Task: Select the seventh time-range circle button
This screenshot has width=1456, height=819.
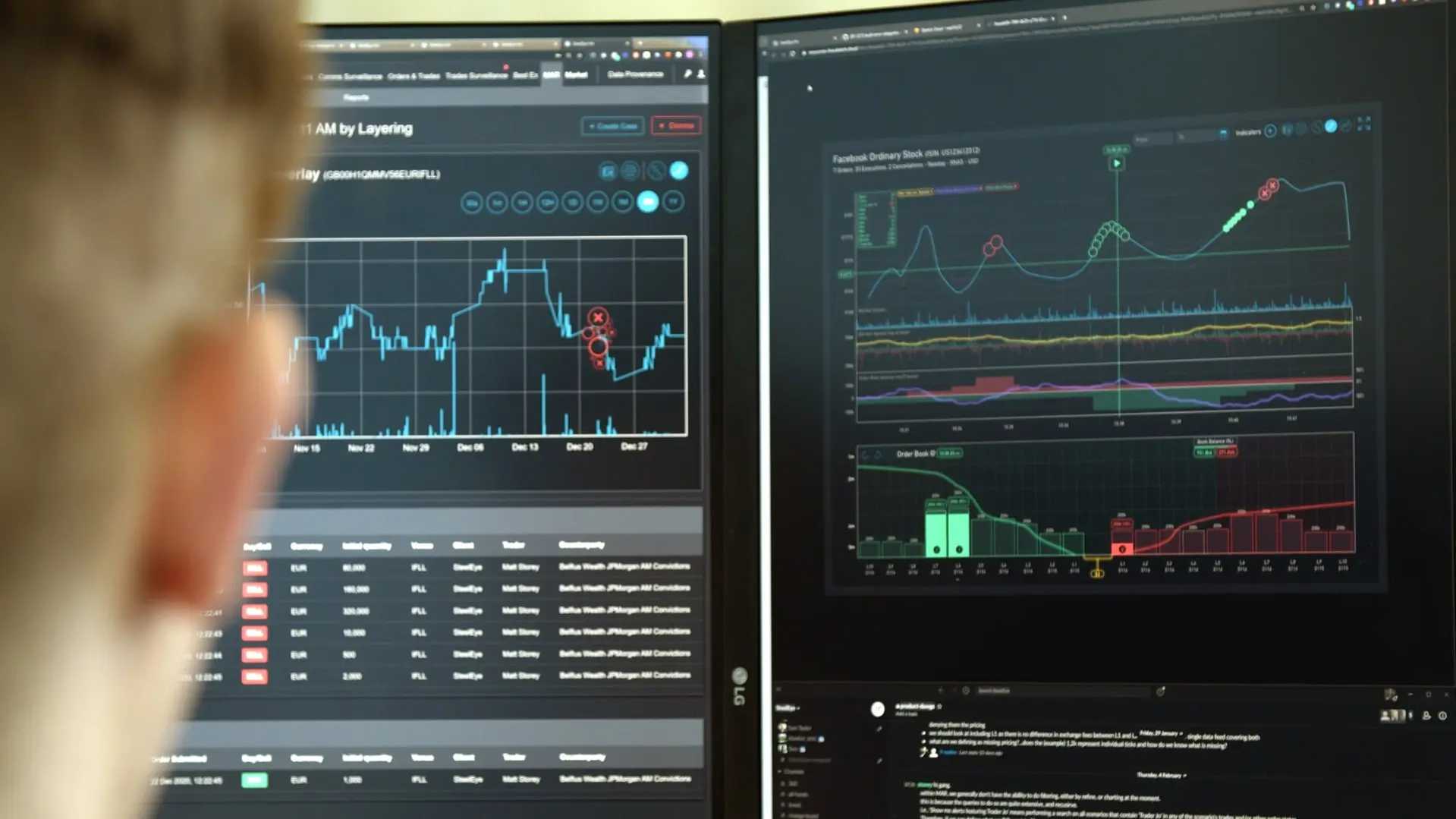Action: [x=623, y=202]
